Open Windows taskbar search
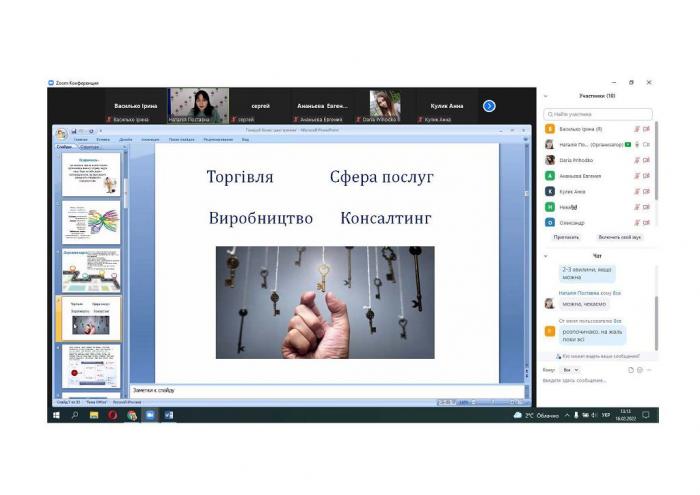The height and width of the screenshot is (495, 700). pyautogui.click(x=75, y=415)
